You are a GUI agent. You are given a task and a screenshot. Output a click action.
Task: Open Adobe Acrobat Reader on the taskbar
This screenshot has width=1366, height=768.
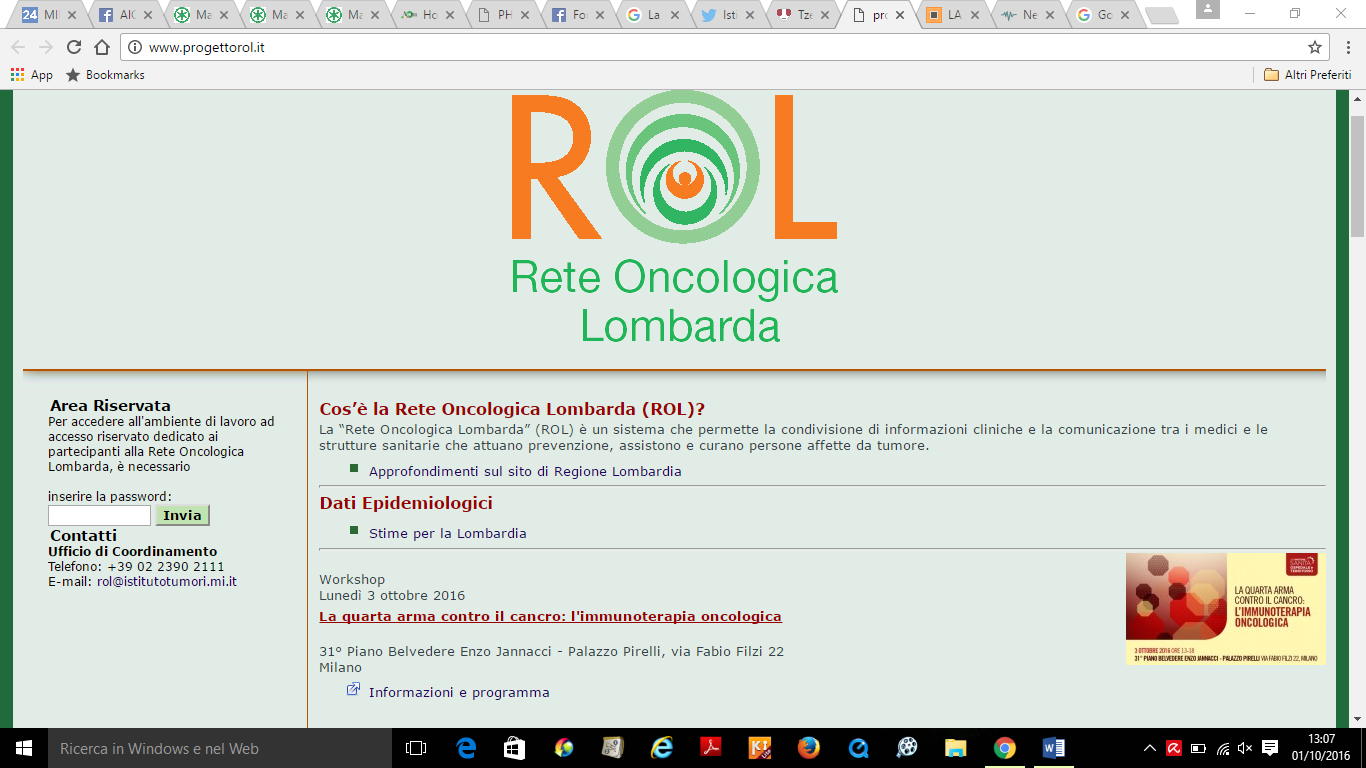710,748
